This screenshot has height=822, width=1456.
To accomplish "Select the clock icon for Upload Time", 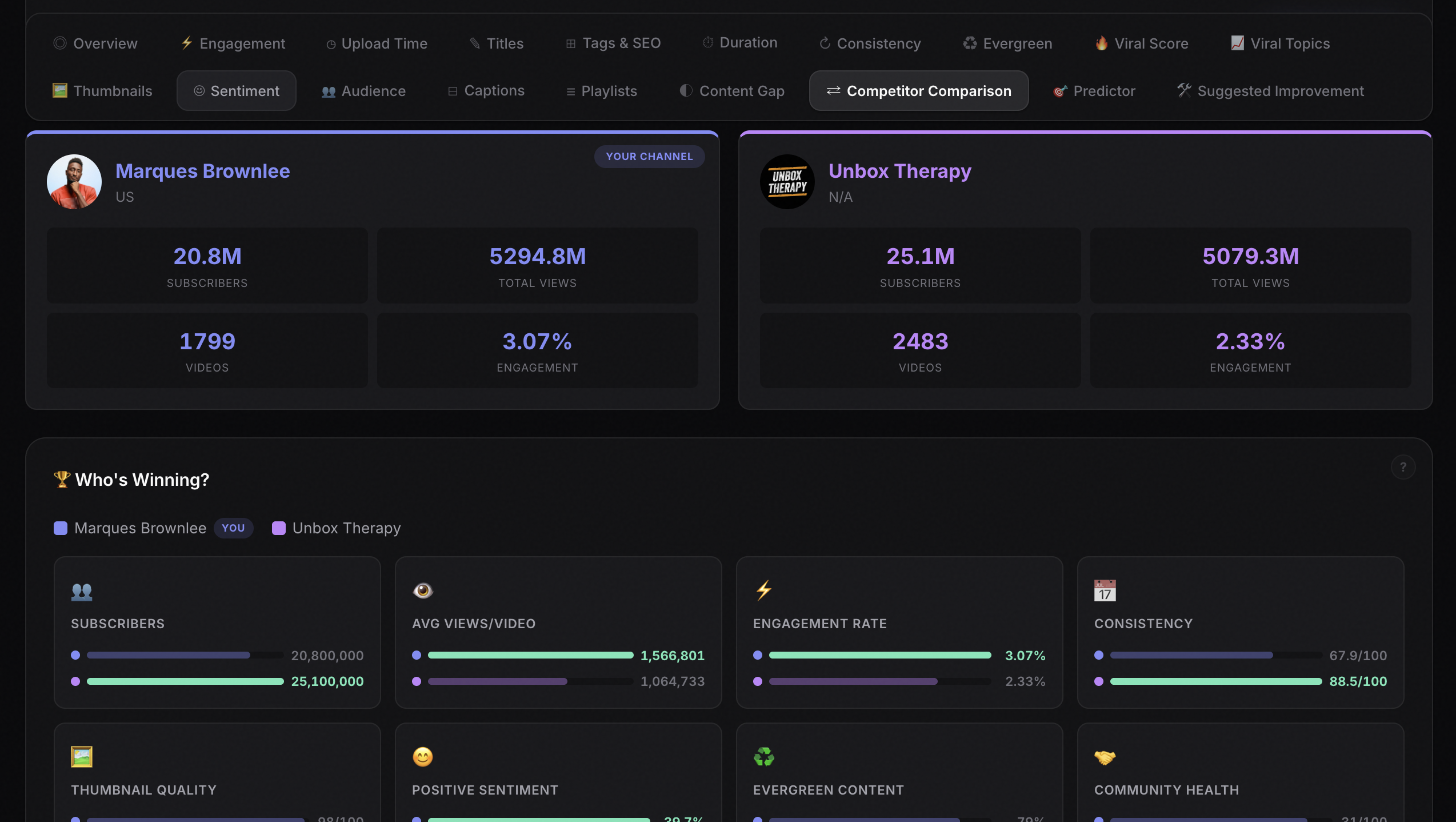I will pyautogui.click(x=330, y=44).
